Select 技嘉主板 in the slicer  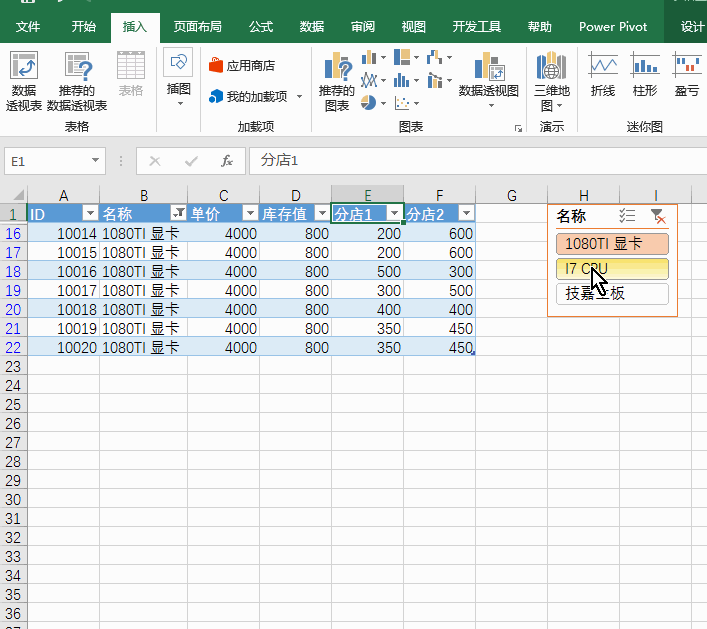coord(612,294)
